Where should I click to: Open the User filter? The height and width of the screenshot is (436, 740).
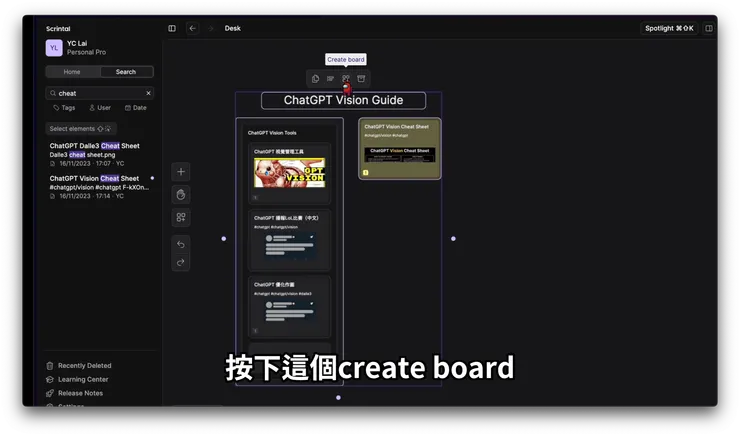[x=100, y=108]
